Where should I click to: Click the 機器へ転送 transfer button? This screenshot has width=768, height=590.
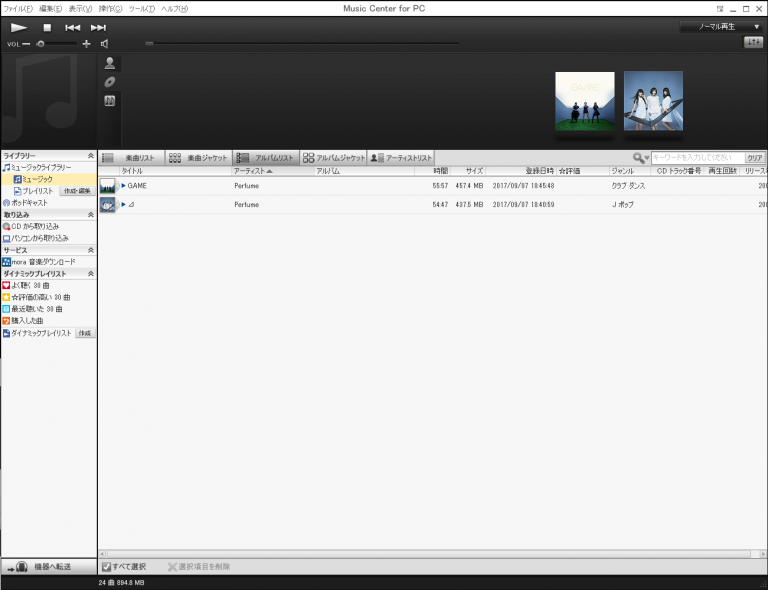pyautogui.click(x=48, y=566)
